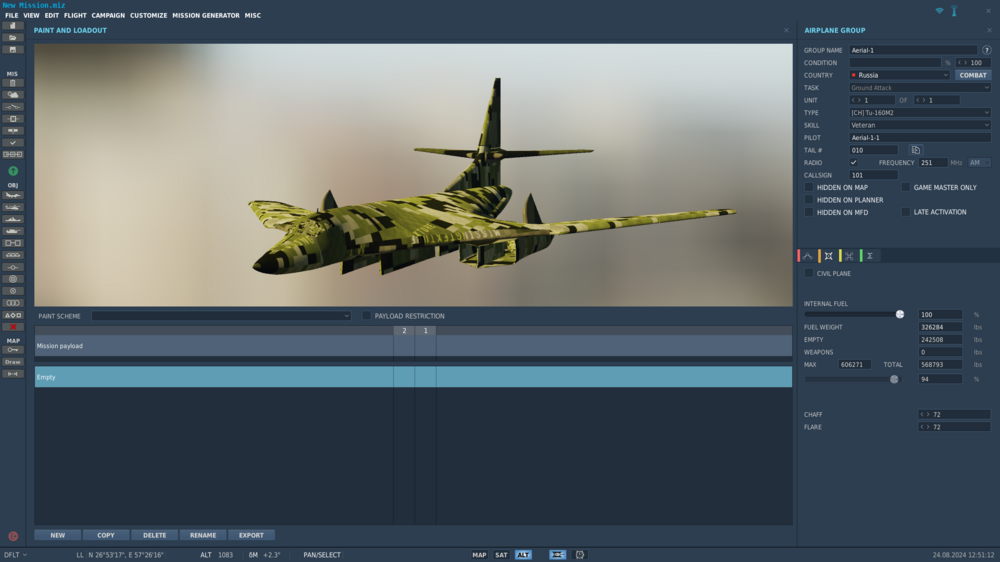Toggle the Payload Restriction checkbox

click(367, 316)
